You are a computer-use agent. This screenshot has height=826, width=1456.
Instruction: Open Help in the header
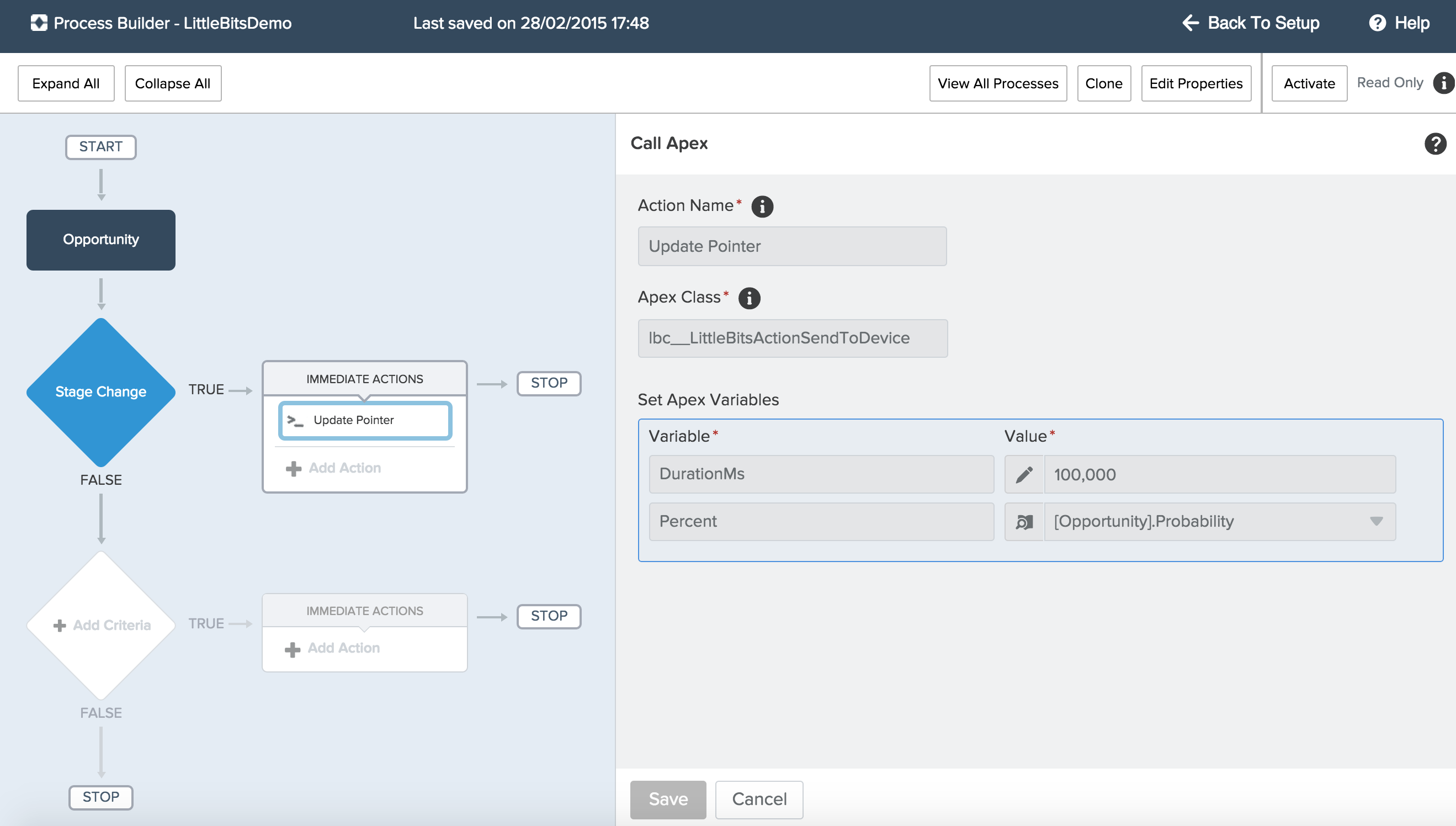pos(1399,23)
